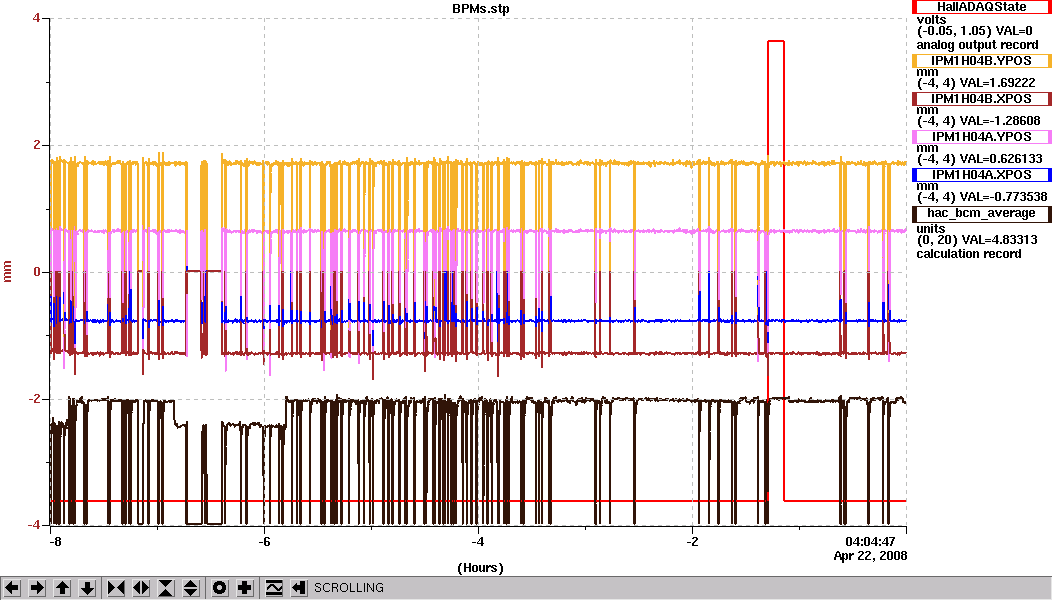Select the HallADAQState curve legend label
1052x600 pixels.
tap(982, 7)
